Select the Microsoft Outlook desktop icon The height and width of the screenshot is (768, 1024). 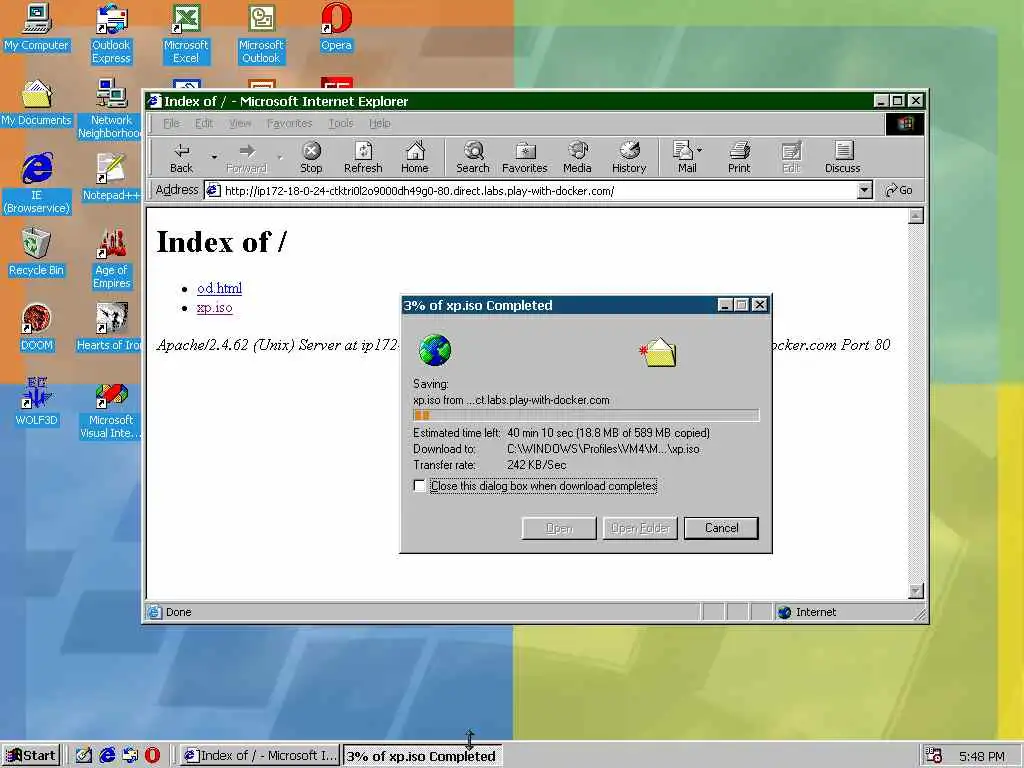[261, 34]
